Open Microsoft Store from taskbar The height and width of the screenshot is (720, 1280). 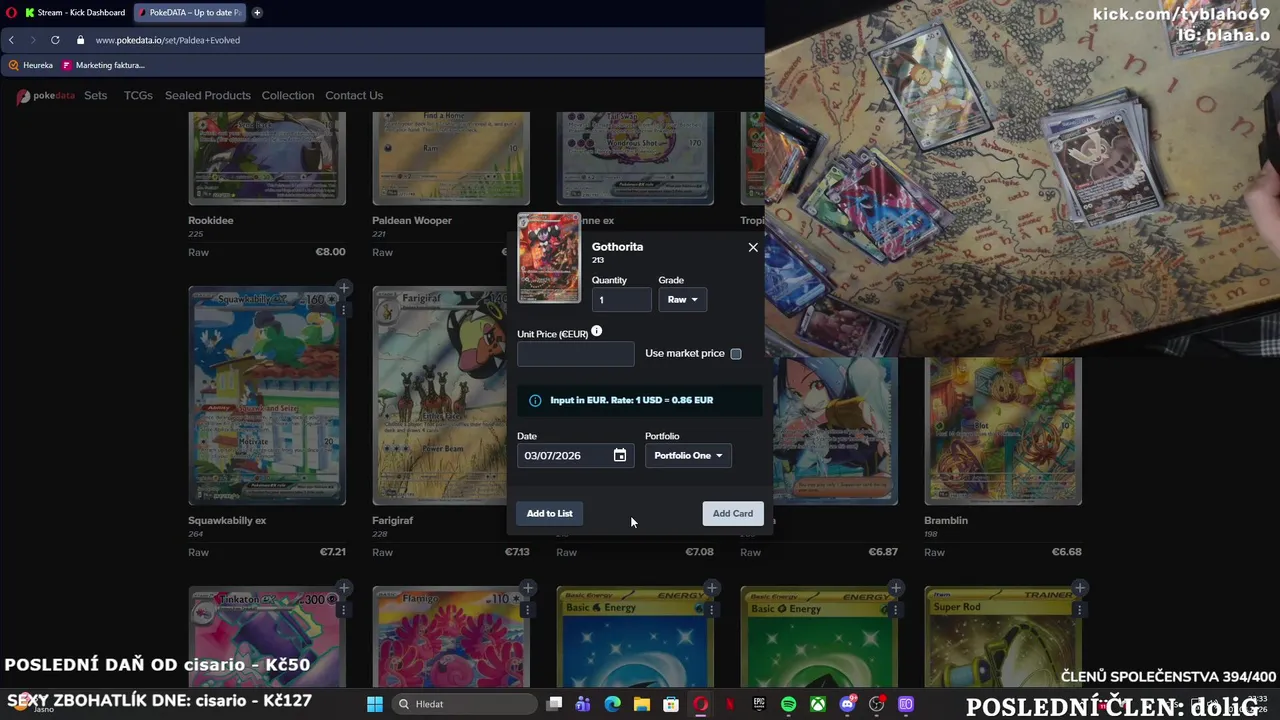coord(671,704)
